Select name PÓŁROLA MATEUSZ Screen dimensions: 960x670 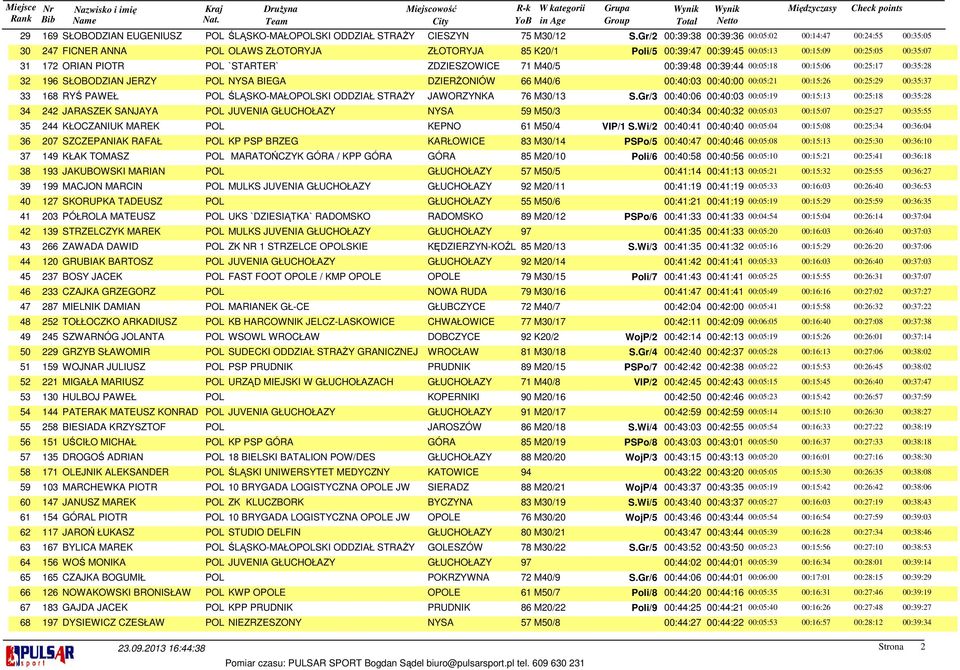(x=109, y=216)
